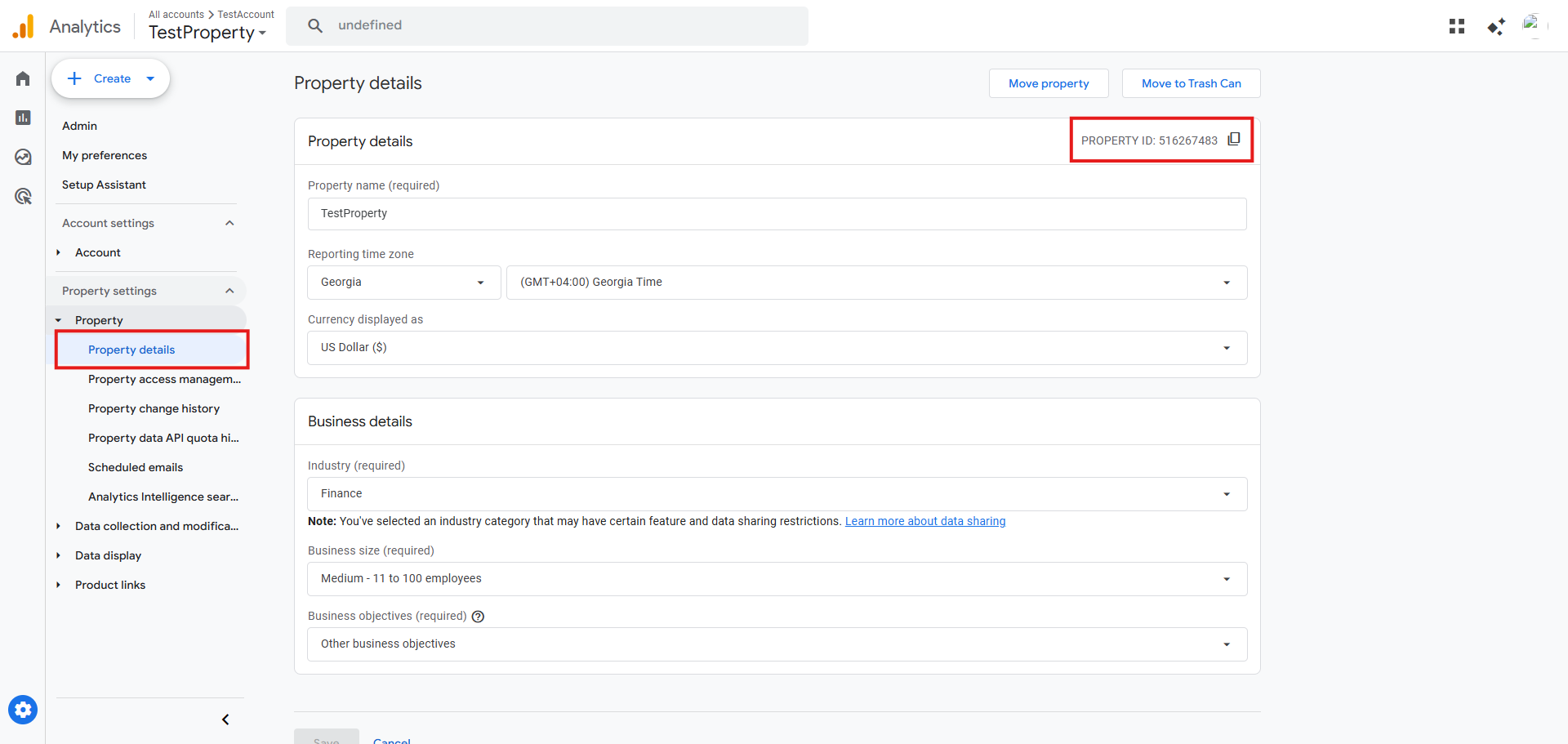The image size is (1568, 744).
Task: Open the Business size dropdown
Action: tap(777, 579)
